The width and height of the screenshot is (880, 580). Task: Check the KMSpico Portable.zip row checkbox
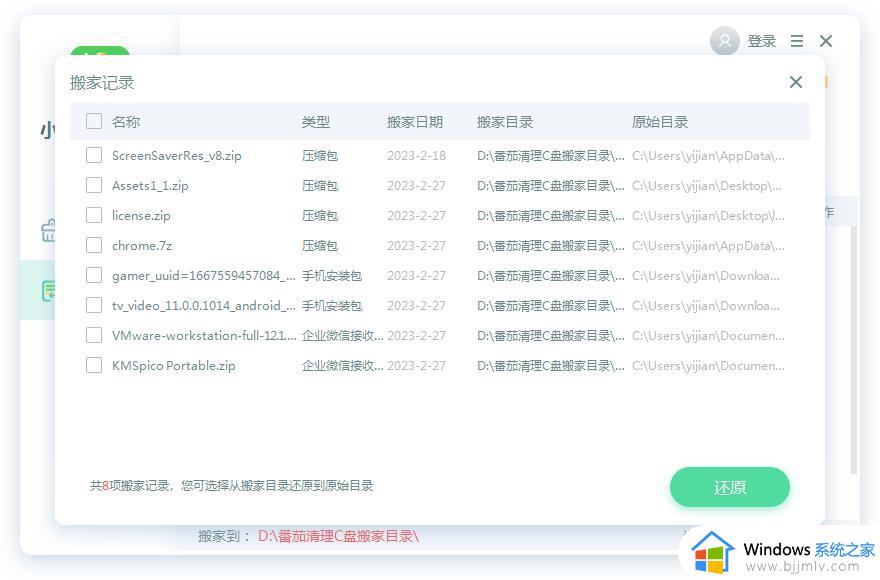click(x=94, y=366)
